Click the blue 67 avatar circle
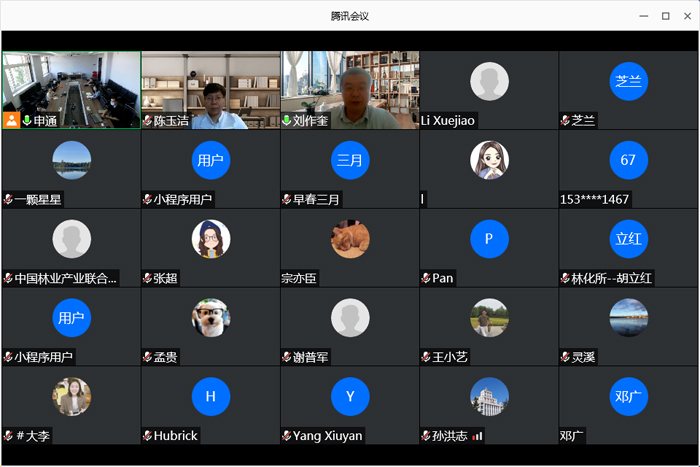 coord(629,160)
